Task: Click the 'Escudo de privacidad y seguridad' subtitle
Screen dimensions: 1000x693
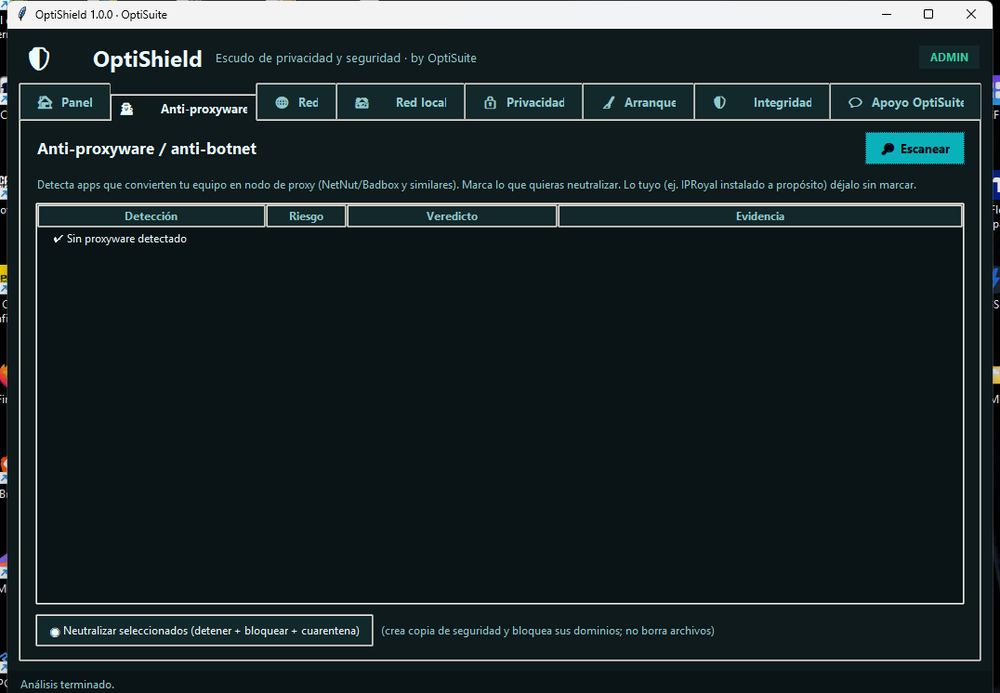Action: click(x=346, y=58)
